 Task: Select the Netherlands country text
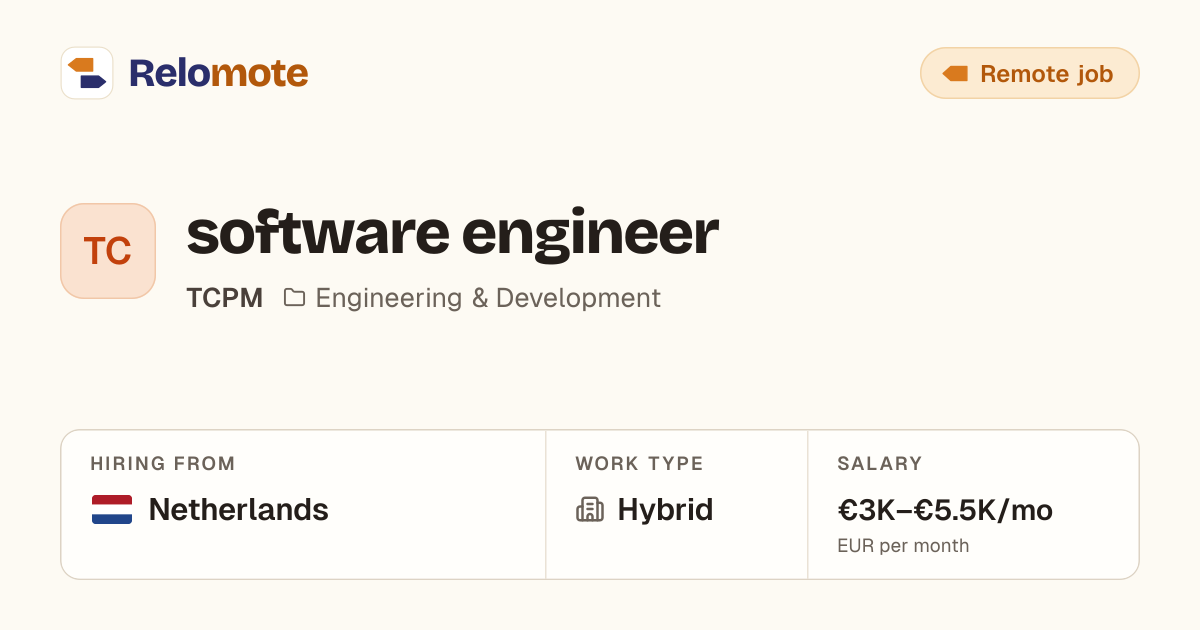click(238, 510)
